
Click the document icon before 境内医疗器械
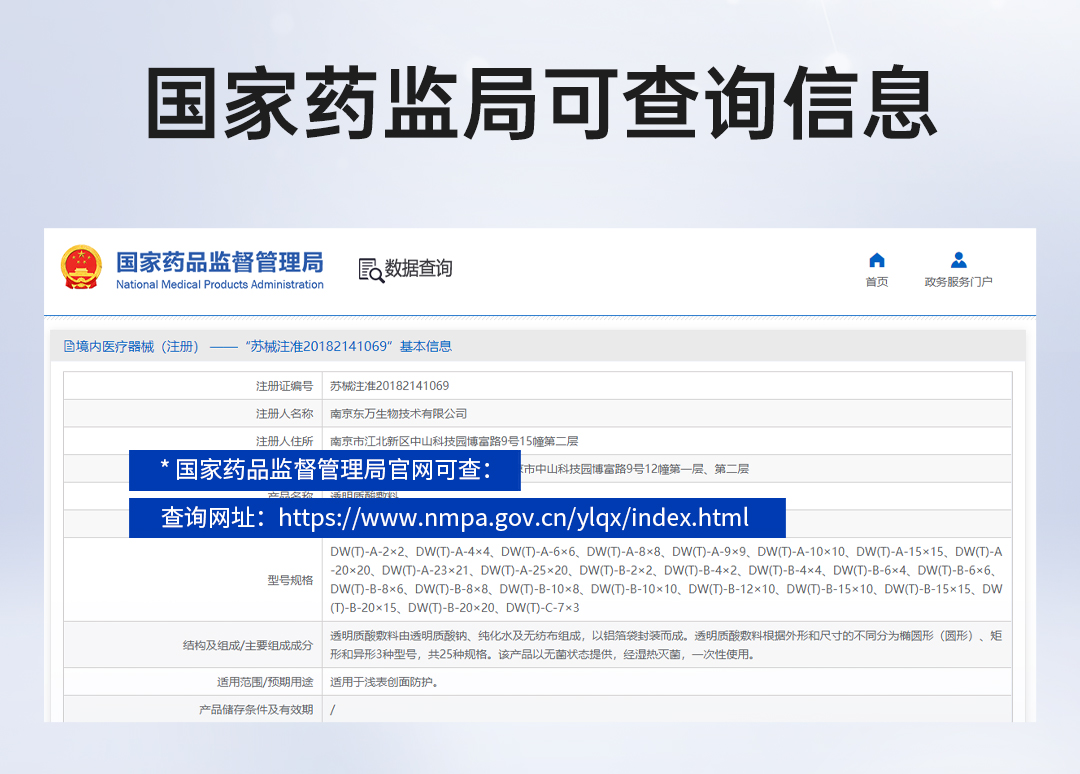pos(69,346)
